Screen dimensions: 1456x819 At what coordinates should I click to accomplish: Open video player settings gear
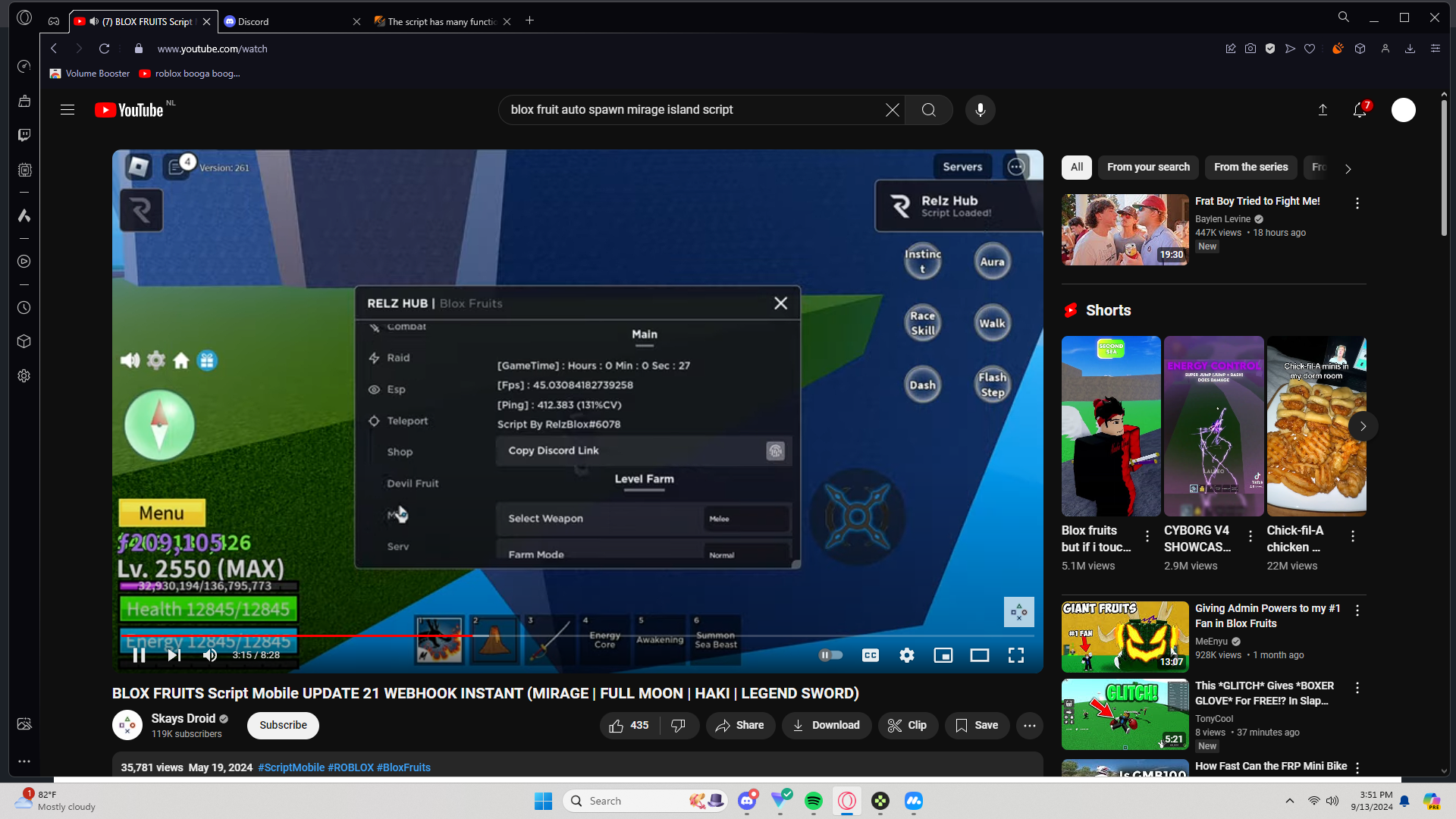[907, 655]
